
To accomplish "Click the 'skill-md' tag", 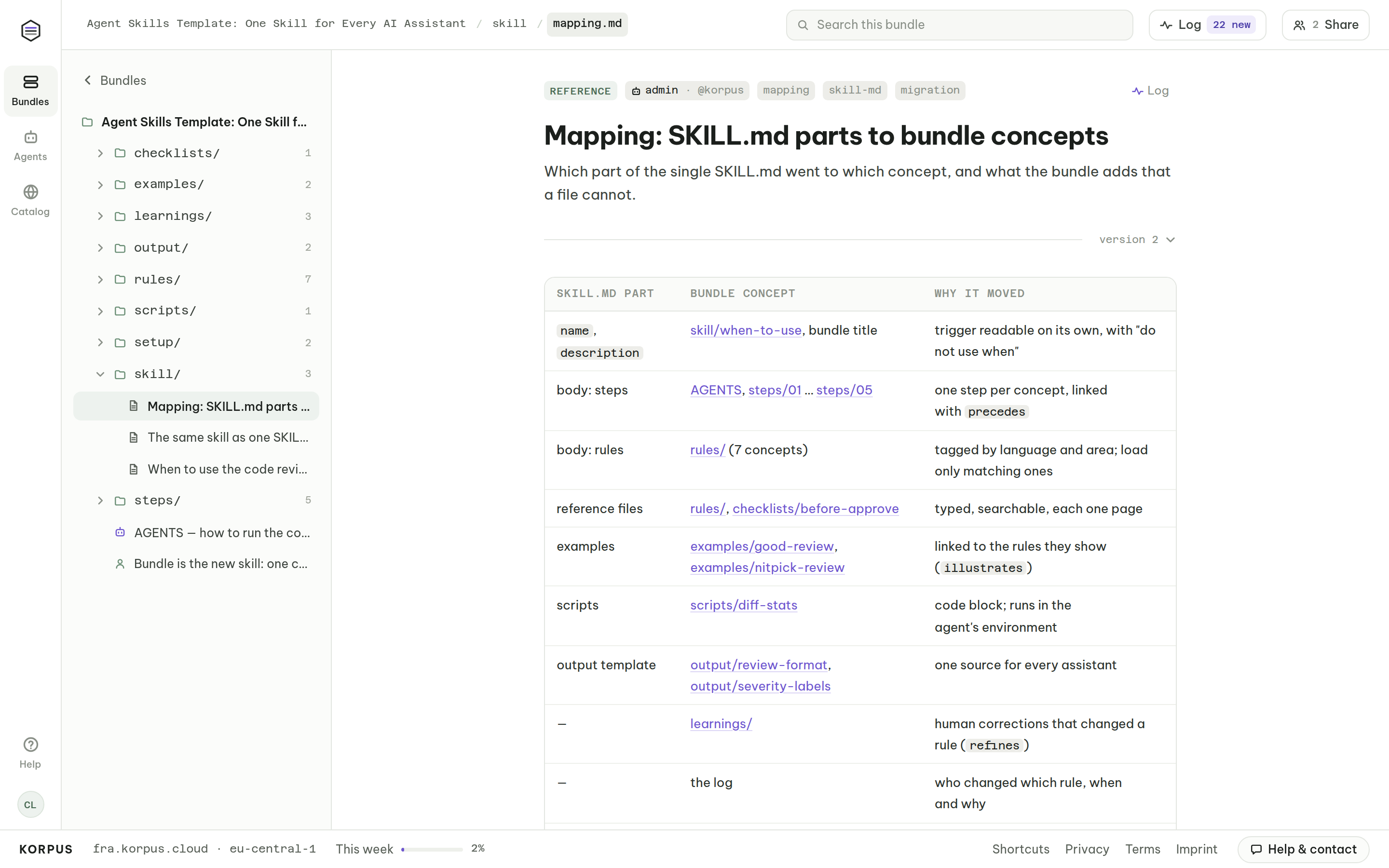I will pos(855,90).
